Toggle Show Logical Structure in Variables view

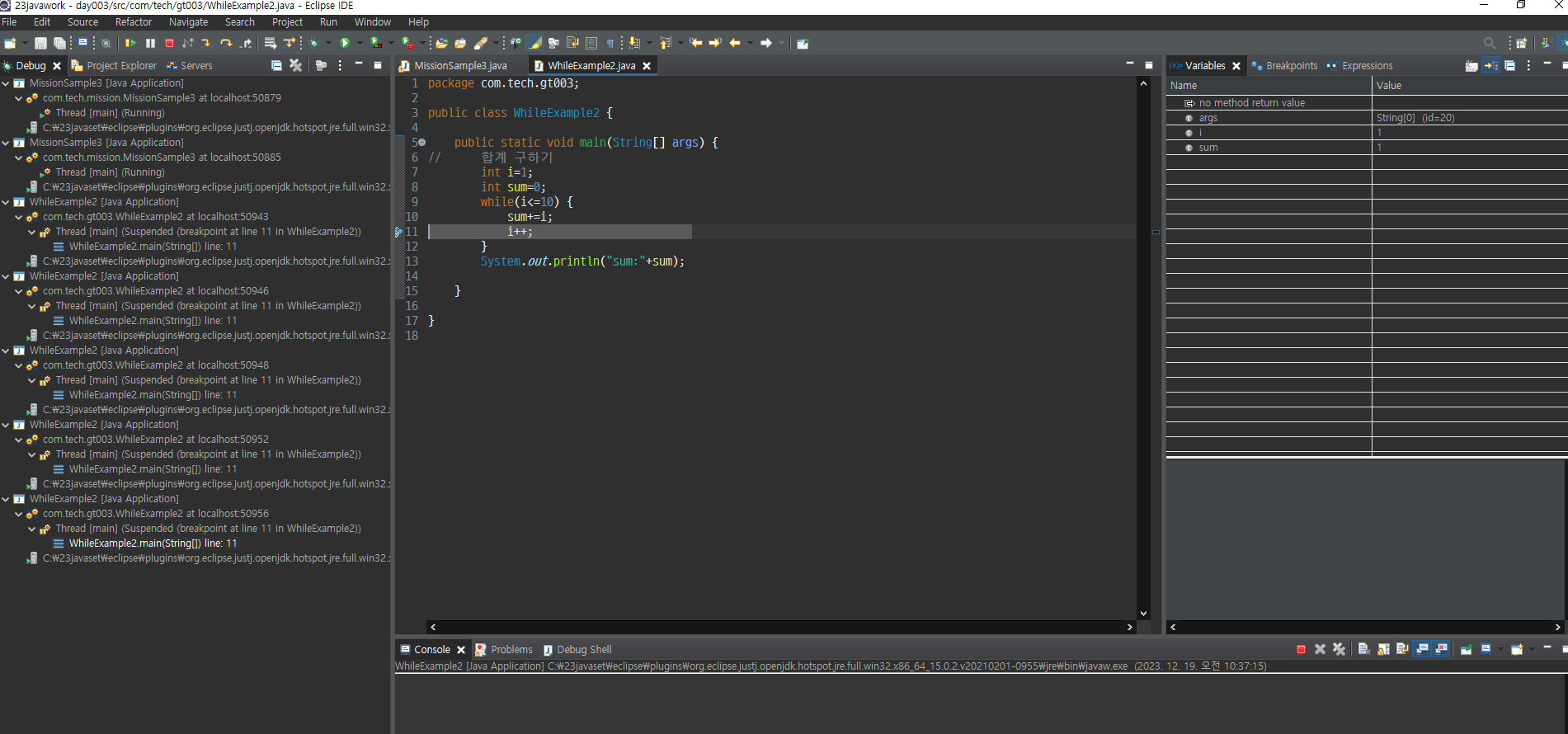point(1490,65)
